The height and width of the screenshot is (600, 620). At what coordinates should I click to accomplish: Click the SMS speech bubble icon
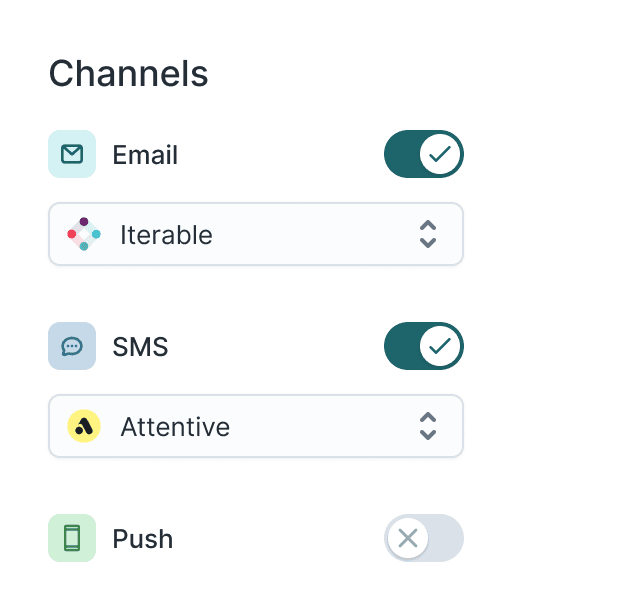point(72,346)
